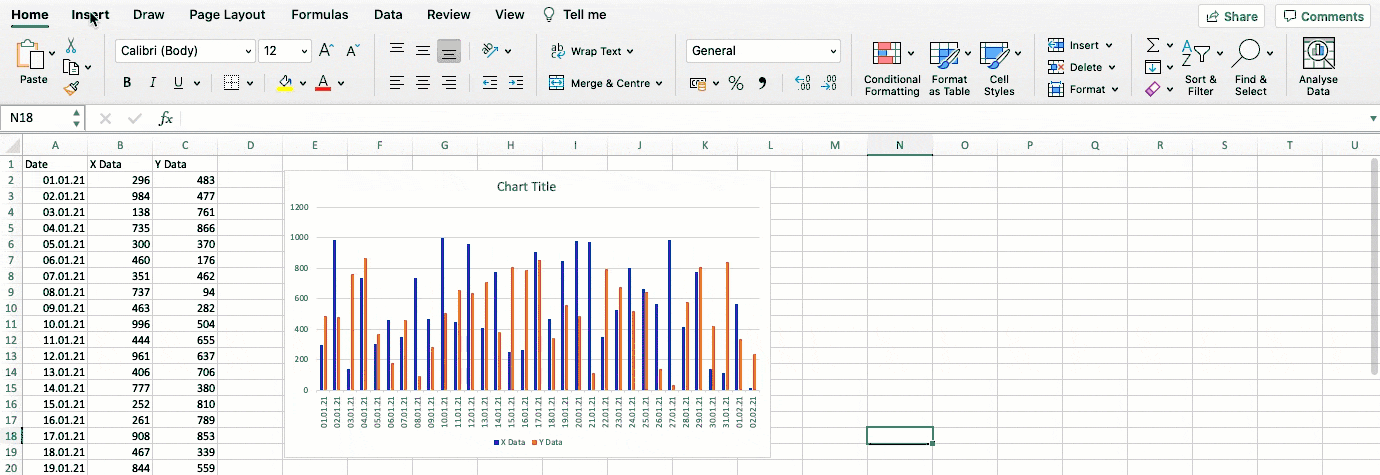Open the number format General dropdown
The image size is (1380, 475).
[763, 51]
